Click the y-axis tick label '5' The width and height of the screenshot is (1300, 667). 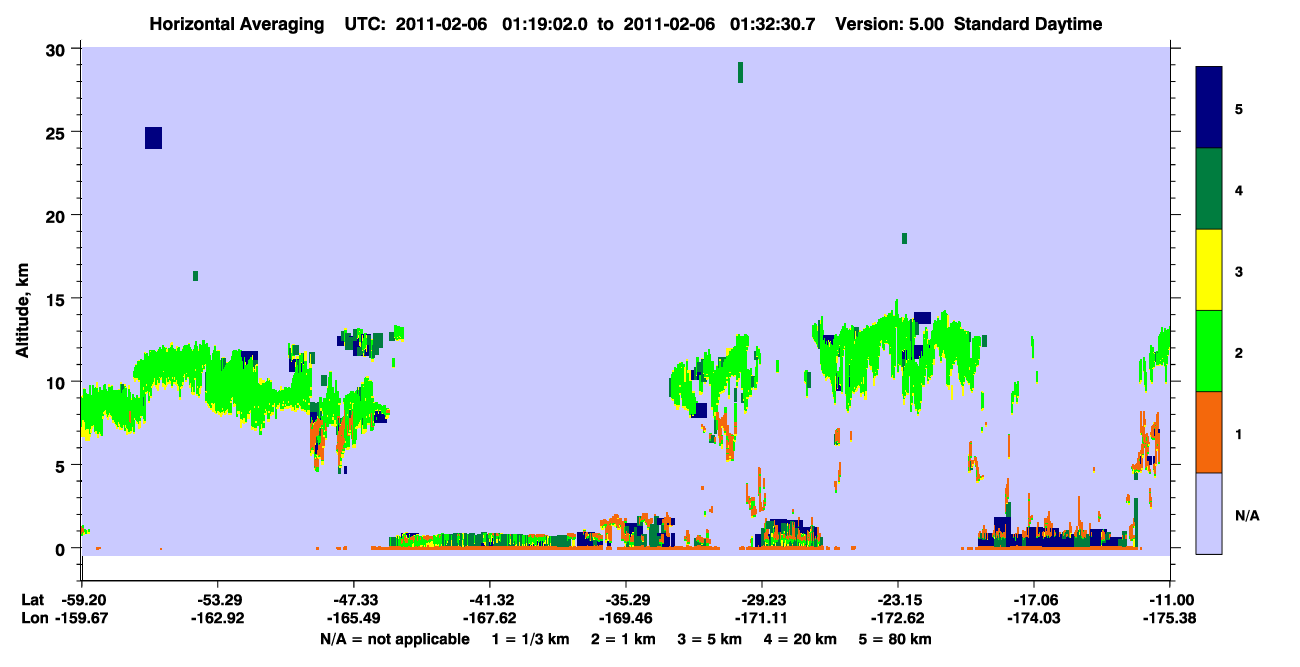[62, 465]
